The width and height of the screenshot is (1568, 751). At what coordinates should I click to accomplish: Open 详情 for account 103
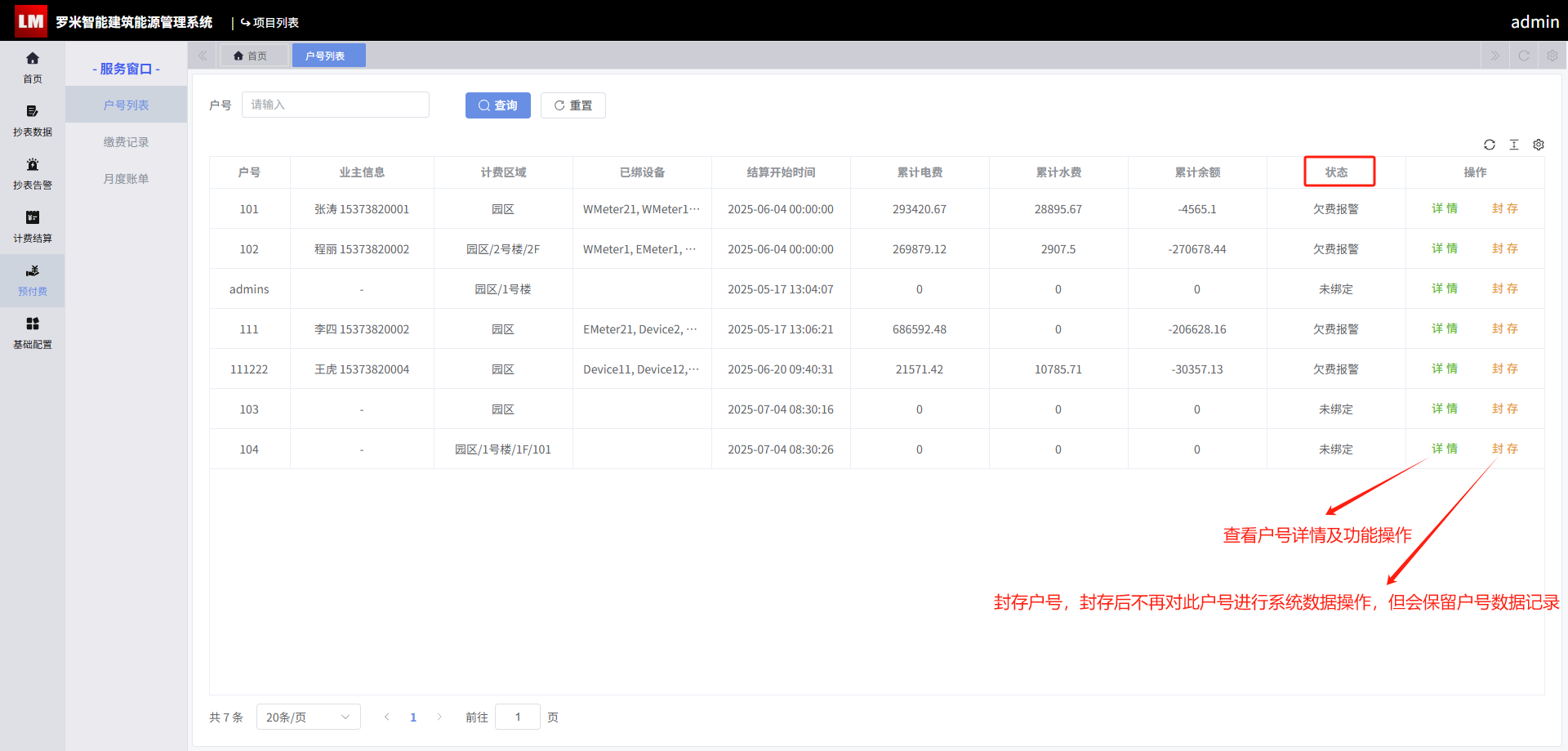coord(1445,409)
